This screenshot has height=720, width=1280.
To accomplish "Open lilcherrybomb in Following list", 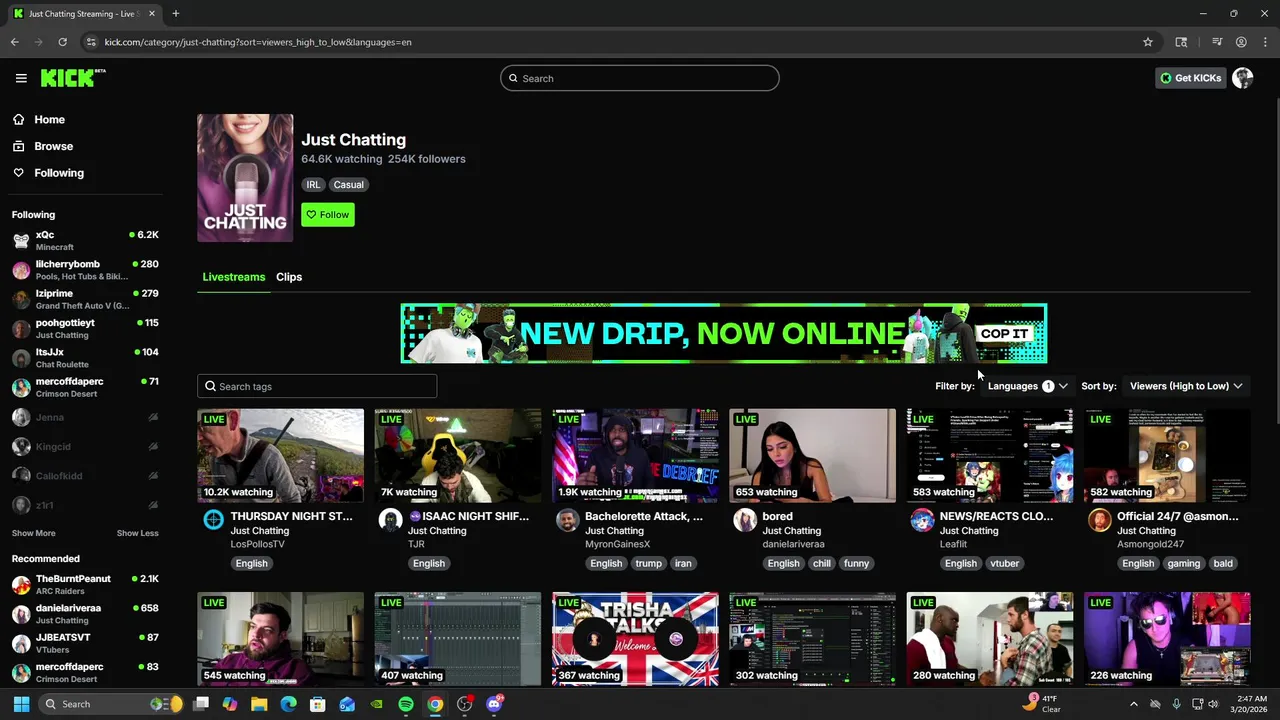I will pyautogui.click(x=85, y=270).
